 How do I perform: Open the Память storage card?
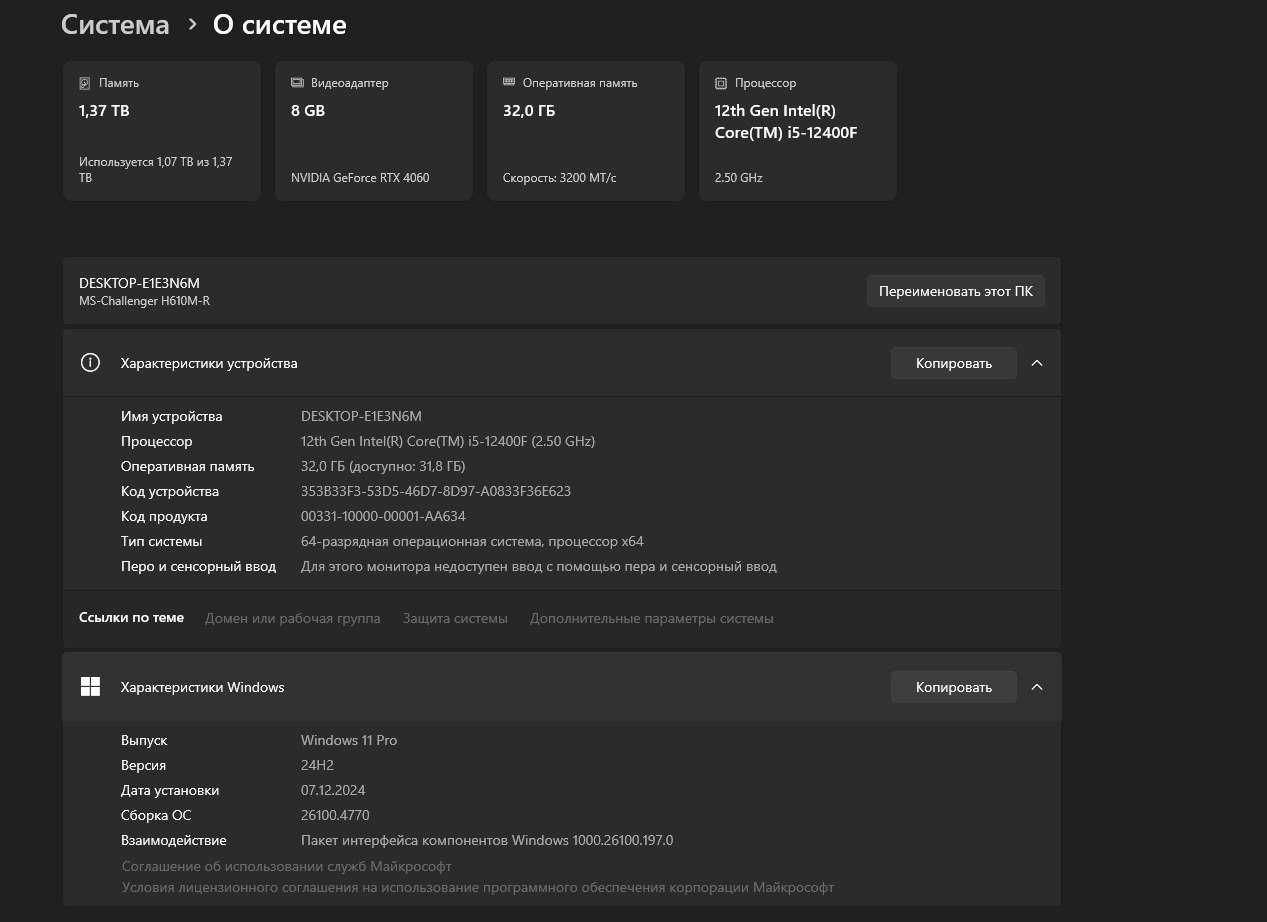162,131
